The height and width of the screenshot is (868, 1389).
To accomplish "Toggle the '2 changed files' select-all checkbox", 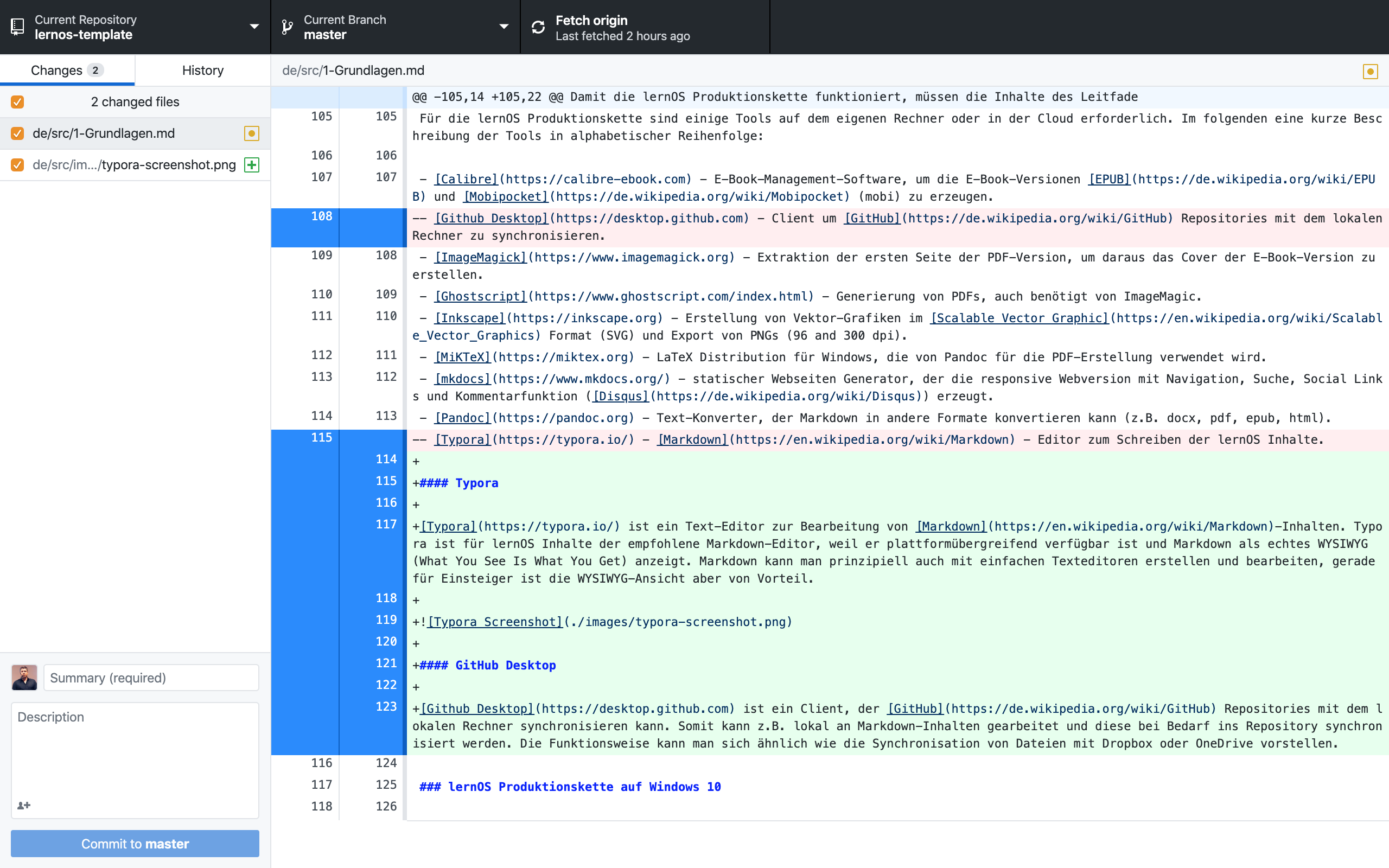I will (17, 102).
